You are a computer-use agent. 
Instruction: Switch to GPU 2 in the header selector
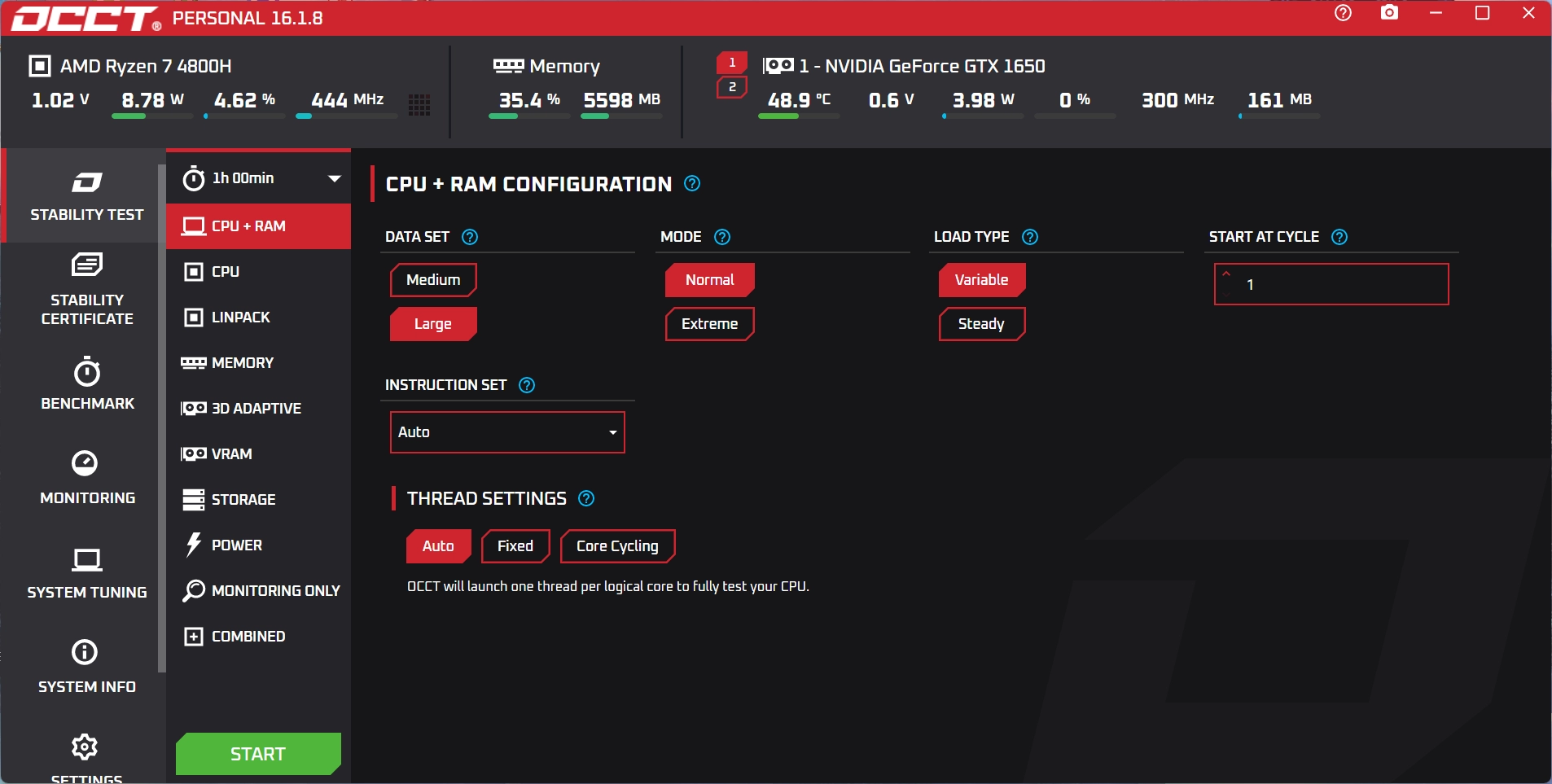(732, 87)
